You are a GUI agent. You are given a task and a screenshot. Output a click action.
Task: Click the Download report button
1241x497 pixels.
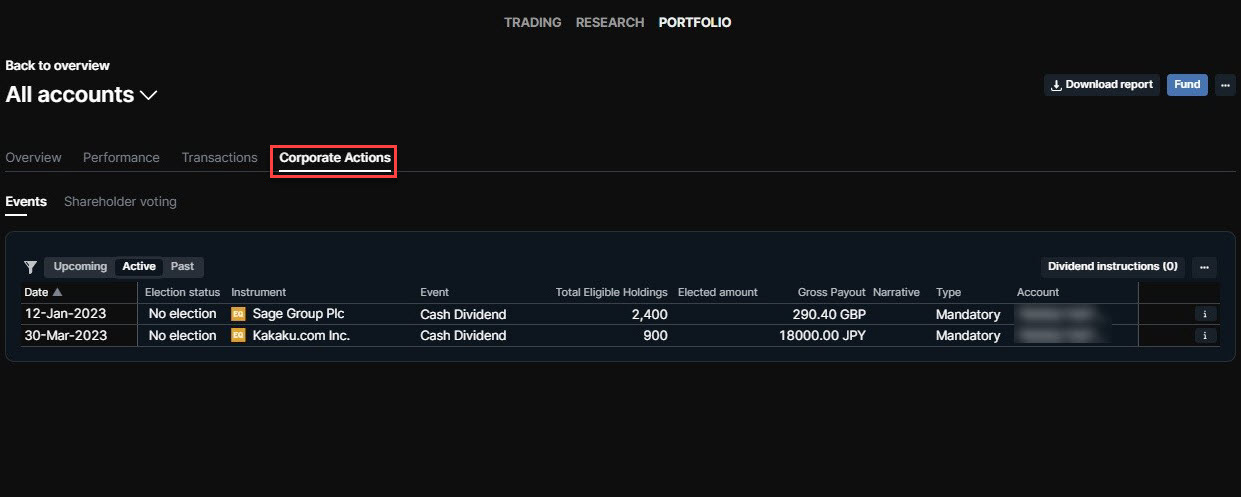pyautogui.click(x=1102, y=85)
